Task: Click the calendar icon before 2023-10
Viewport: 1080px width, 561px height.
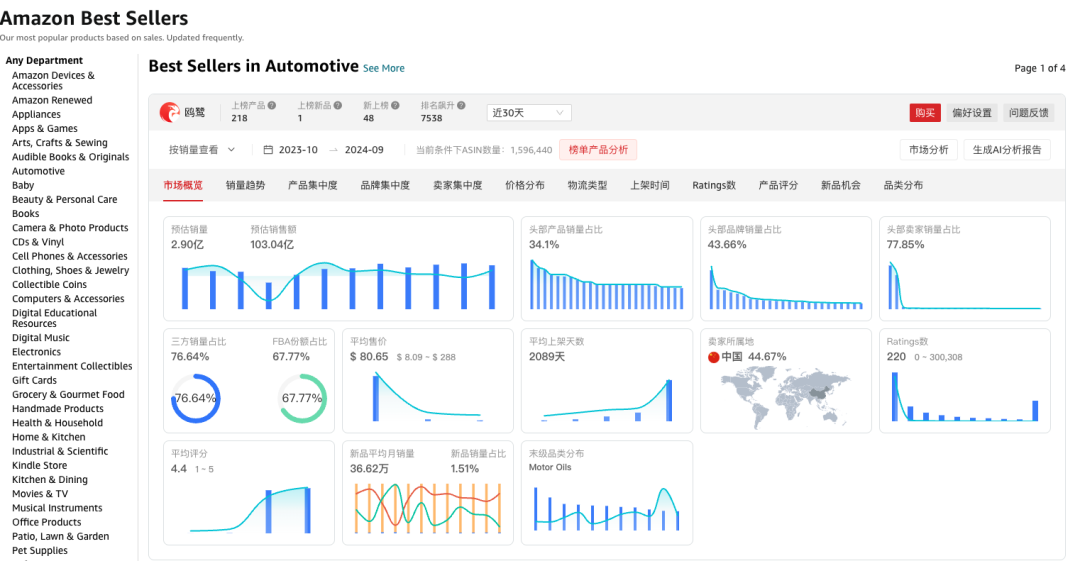Action: pyautogui.click(x=268, y=150)
